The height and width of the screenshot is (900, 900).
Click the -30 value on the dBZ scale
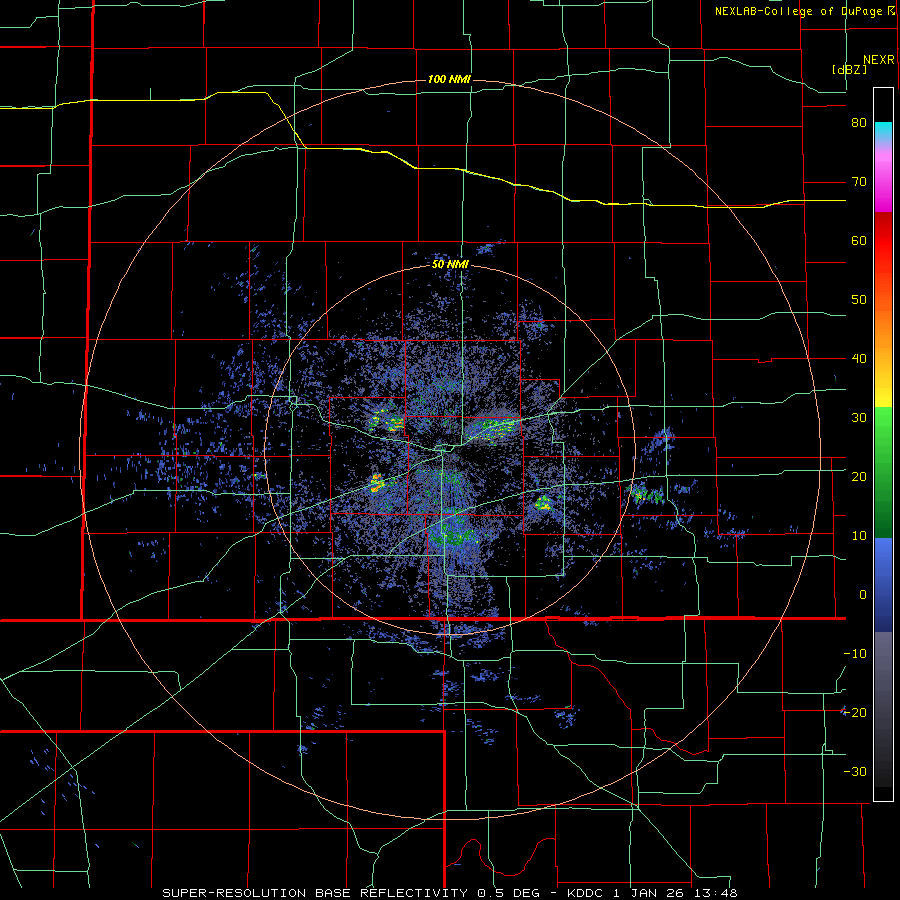855,771
